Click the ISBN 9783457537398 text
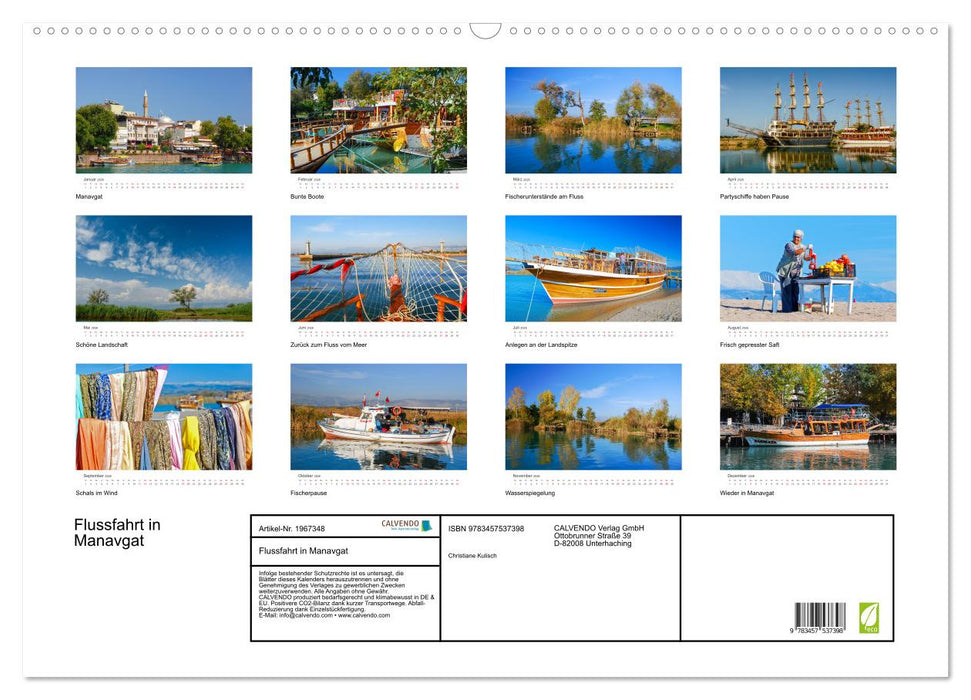Viewport: 971px width, 700px height. click(486, 529)
